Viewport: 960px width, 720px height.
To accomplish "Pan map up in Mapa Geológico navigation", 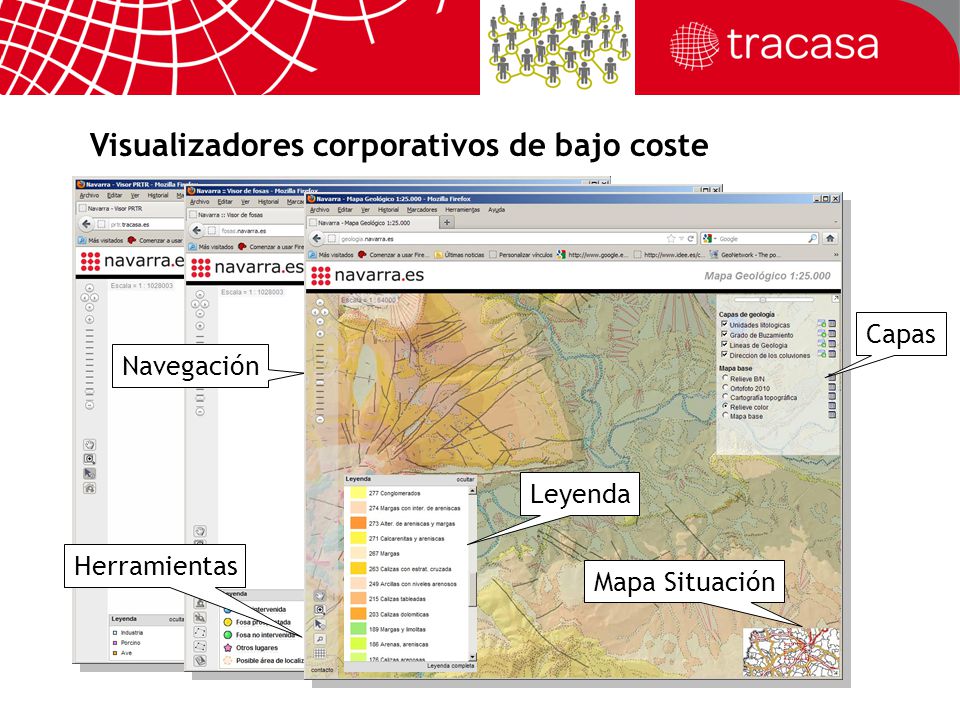I will pos(320,302).
